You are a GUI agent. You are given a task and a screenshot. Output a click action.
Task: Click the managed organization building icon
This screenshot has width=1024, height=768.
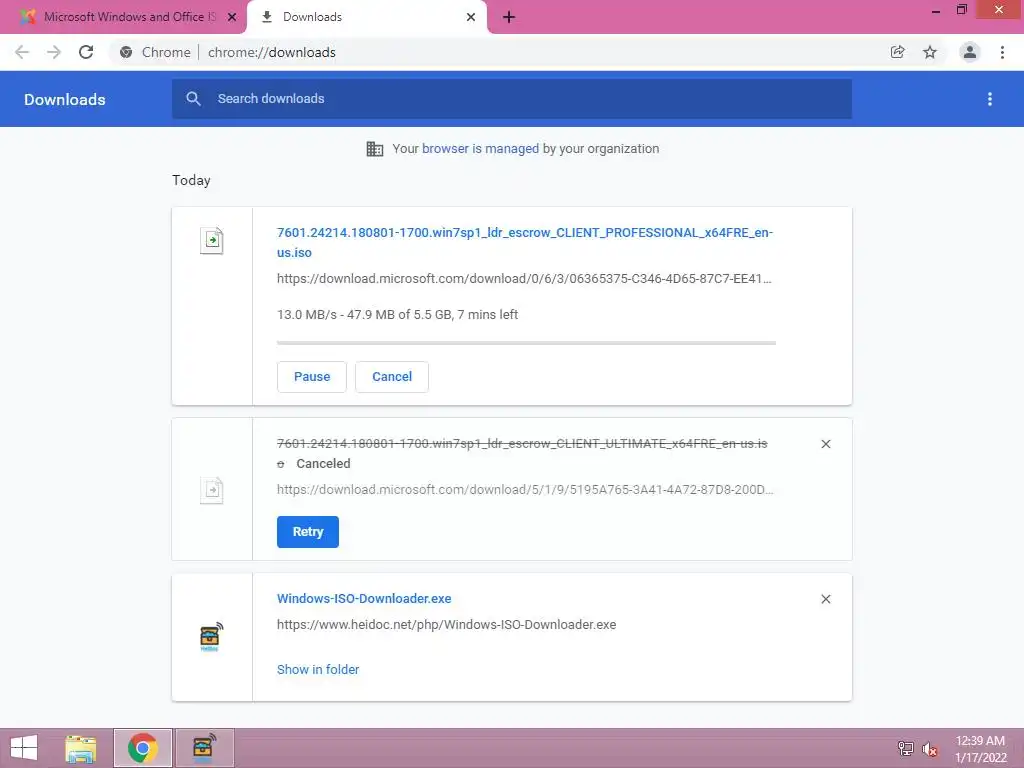375,149
